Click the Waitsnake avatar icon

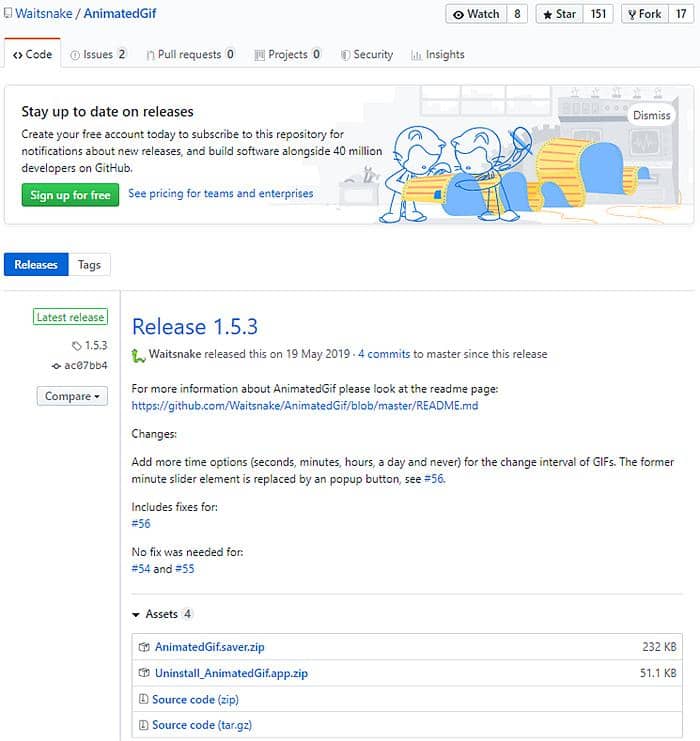tap(138, 355)
